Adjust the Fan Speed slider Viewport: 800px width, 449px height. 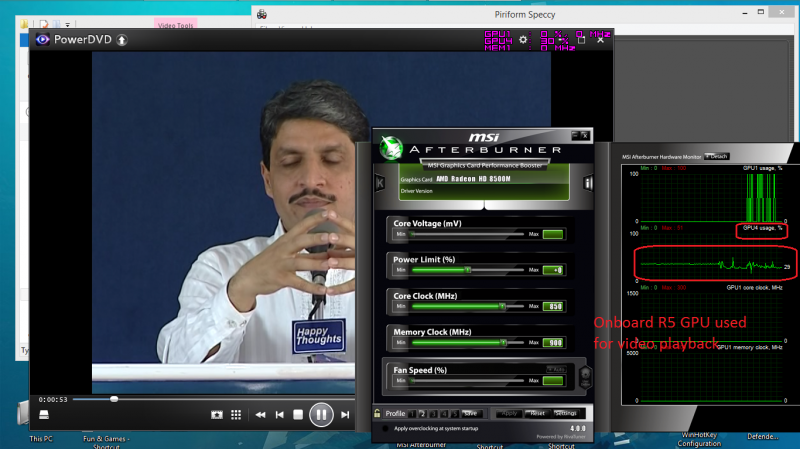(x=467, y=381)
